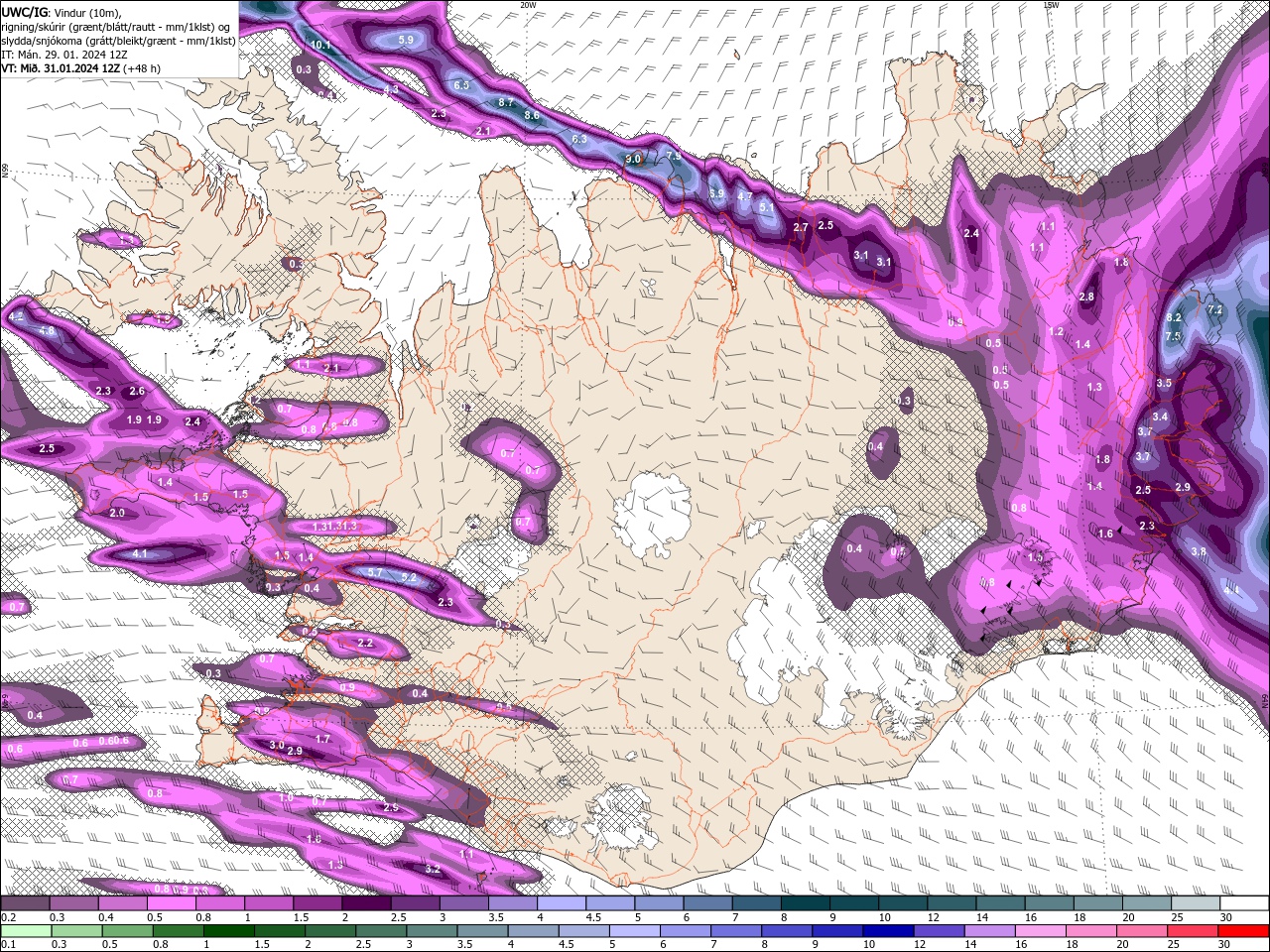Click the snow scale swatch between 0.5 and 0.8

click(171, 903)
